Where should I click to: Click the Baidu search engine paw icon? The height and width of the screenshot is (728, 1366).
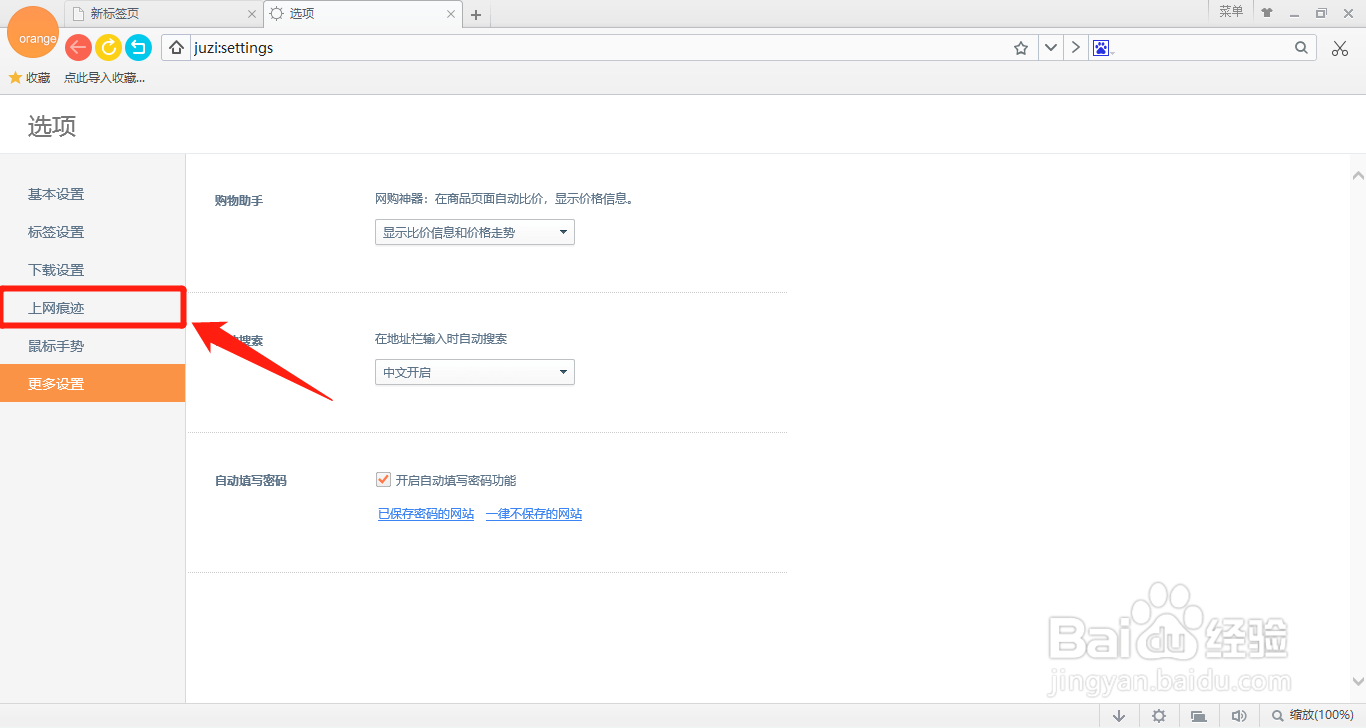(1102, 47)
